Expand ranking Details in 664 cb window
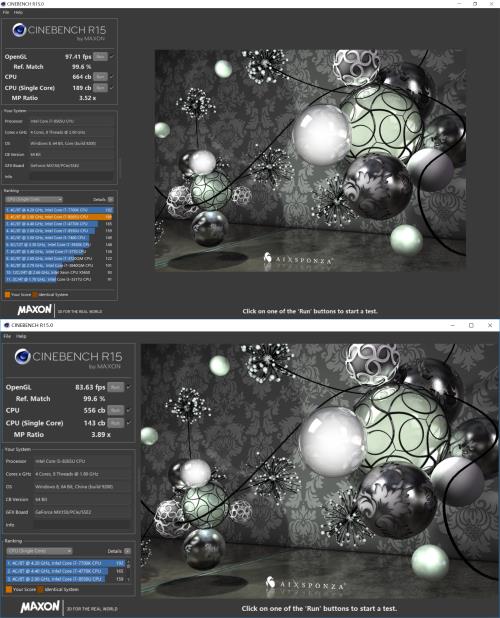Image resolution: width=500 pixels, height=618 pixels. [111, 199]
